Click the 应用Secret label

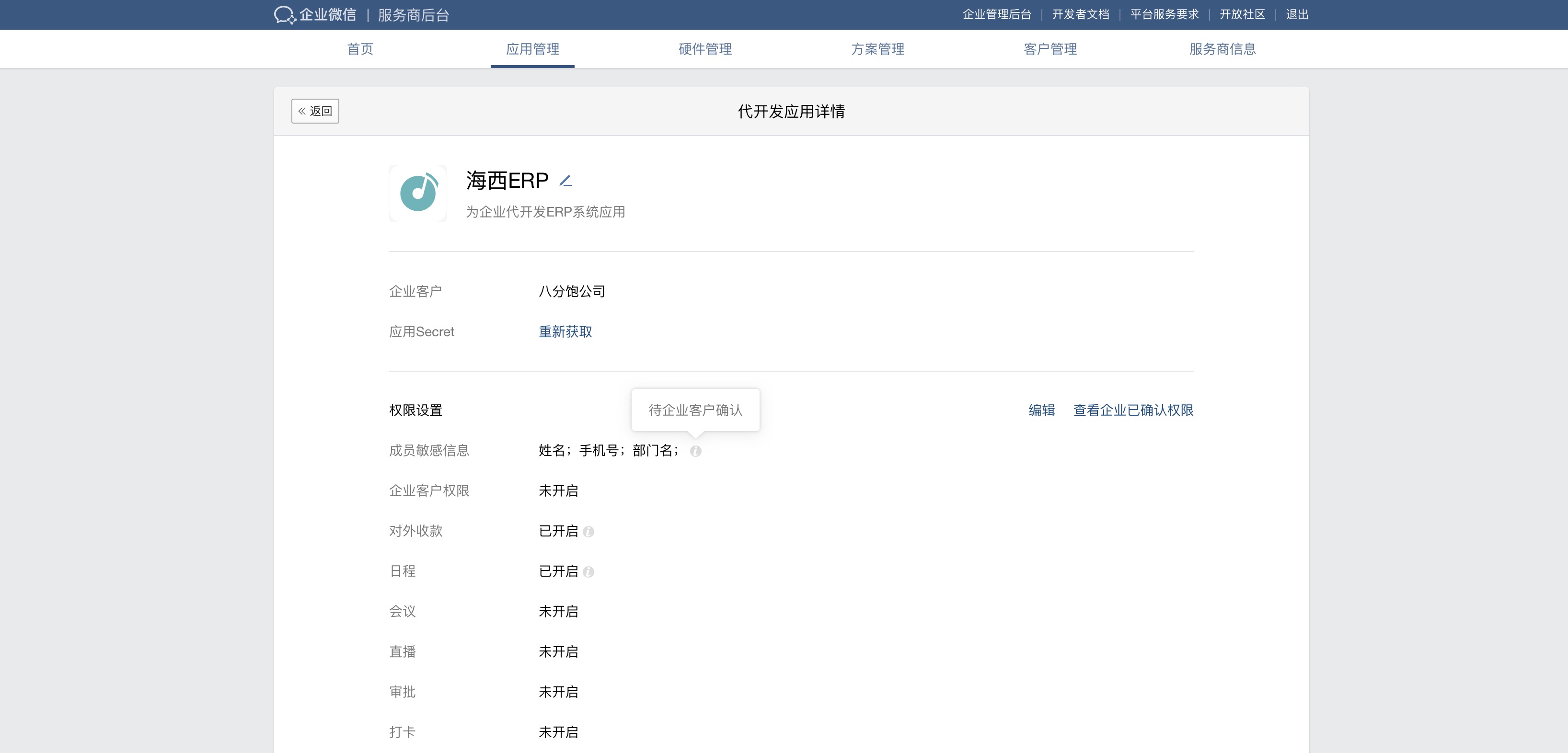pyautogui.click(x=422, y=331)
